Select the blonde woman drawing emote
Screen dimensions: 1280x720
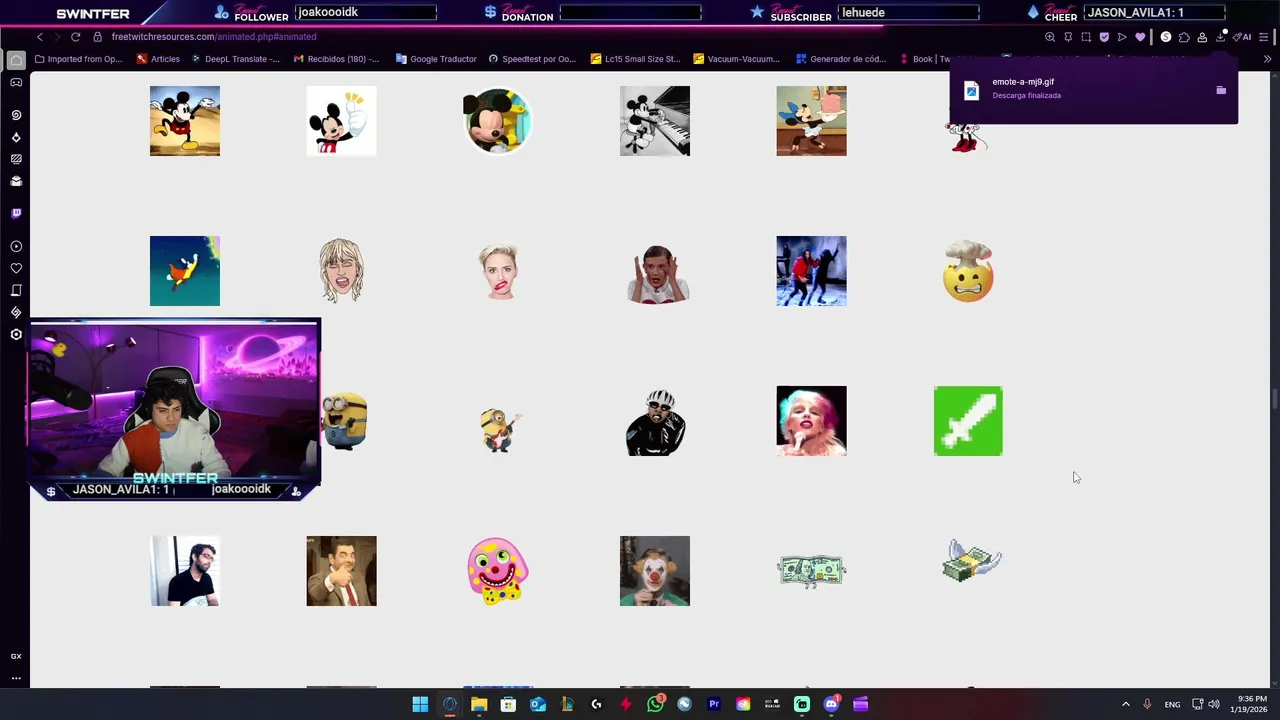(341, 271)
